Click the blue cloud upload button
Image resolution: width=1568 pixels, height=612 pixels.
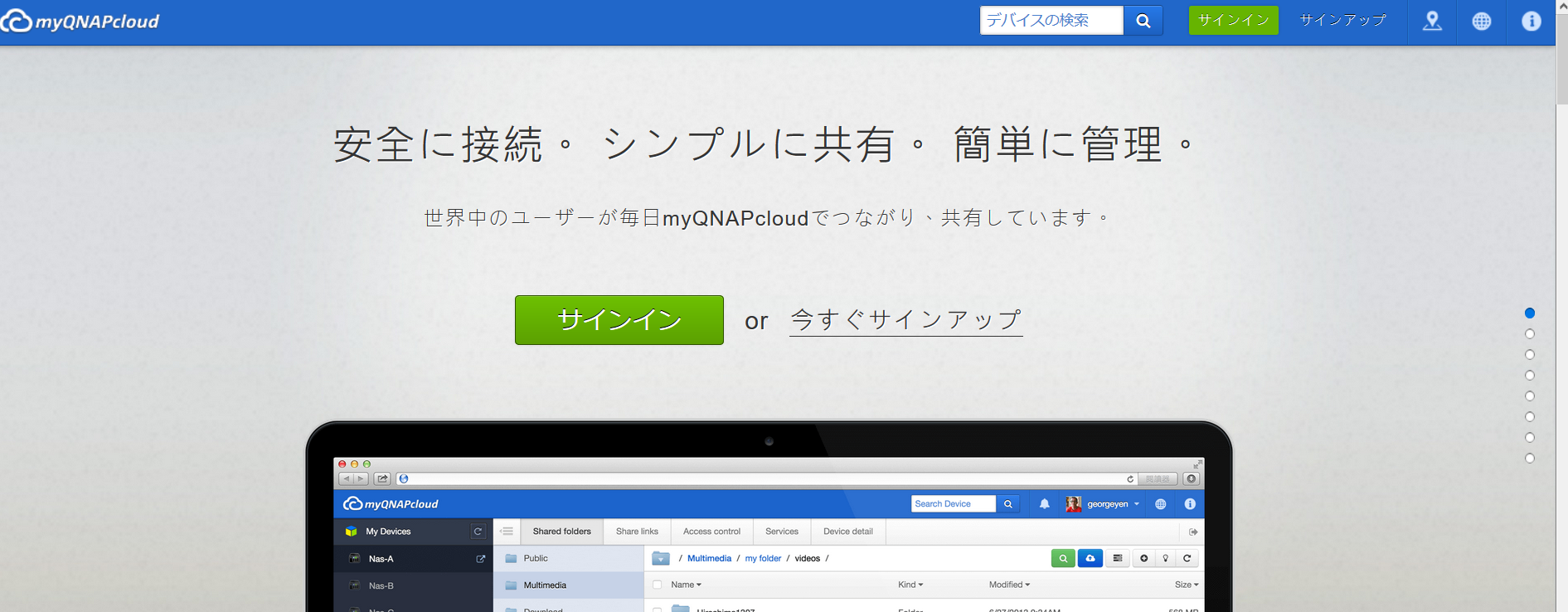[x=1090, y=558]
